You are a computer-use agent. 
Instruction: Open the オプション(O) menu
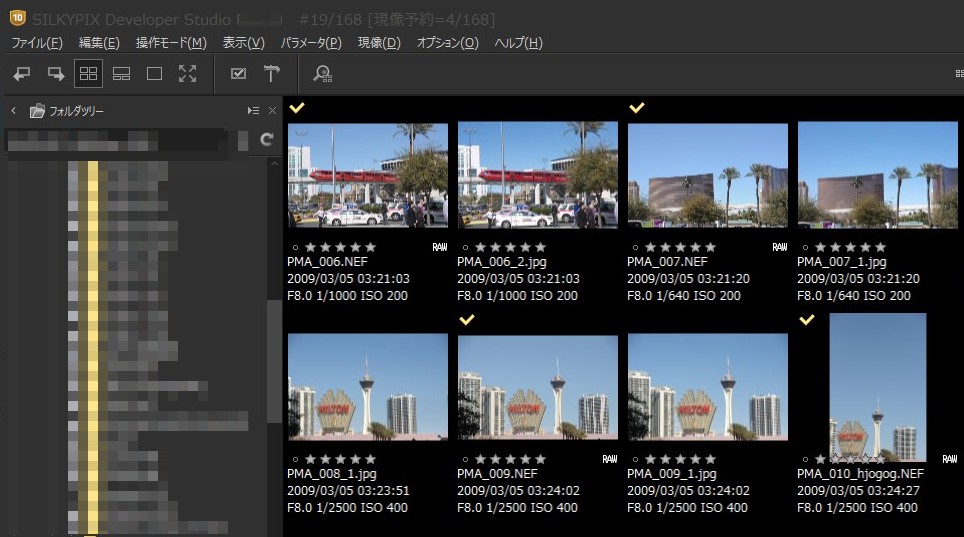click(448, 42)
